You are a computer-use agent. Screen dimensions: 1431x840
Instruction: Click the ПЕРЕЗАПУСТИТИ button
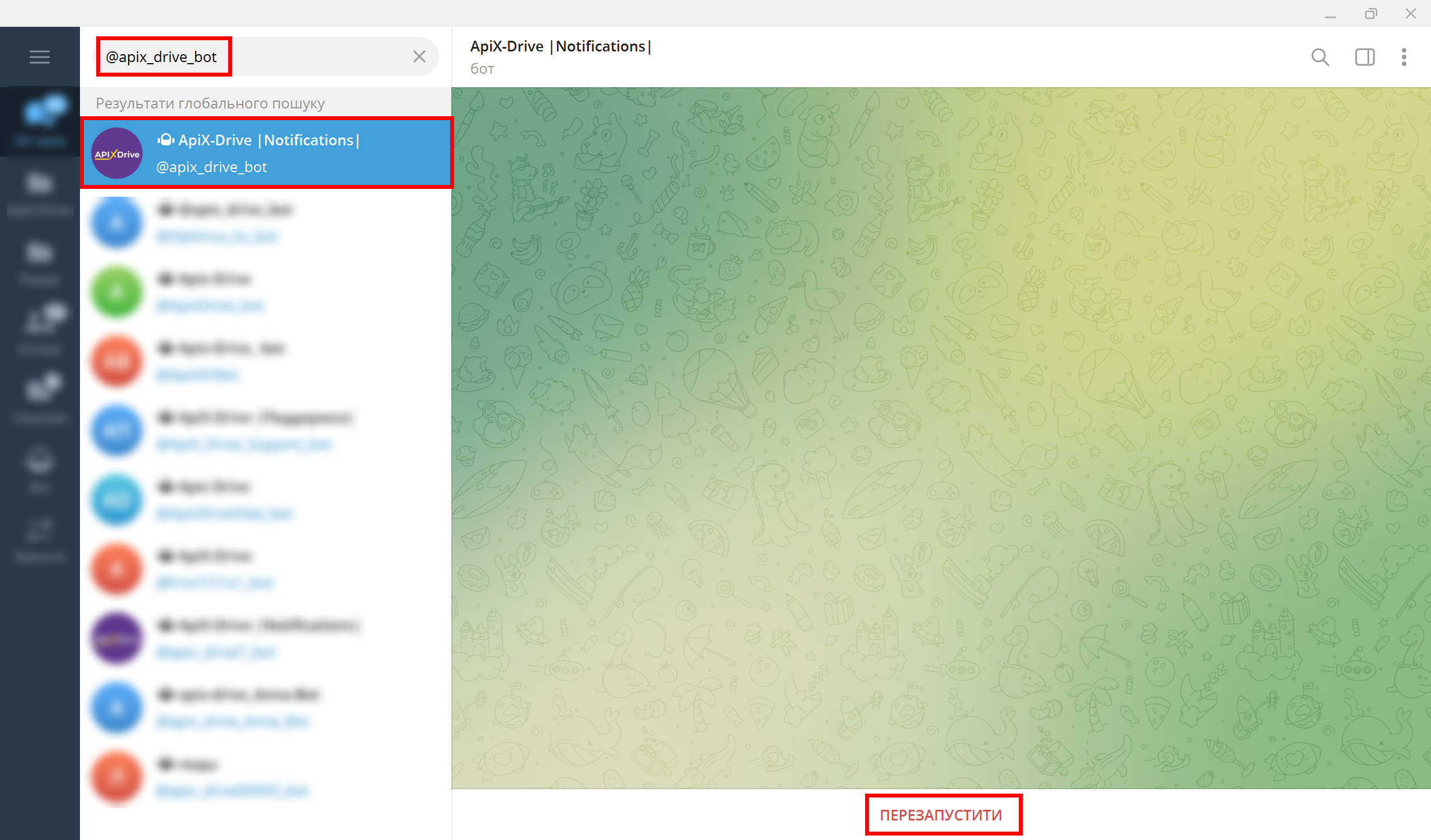(941, 815)
